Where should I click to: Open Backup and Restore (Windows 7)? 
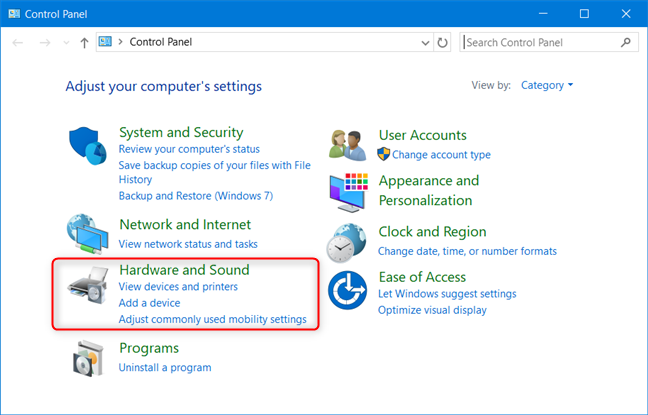(196, 196)
